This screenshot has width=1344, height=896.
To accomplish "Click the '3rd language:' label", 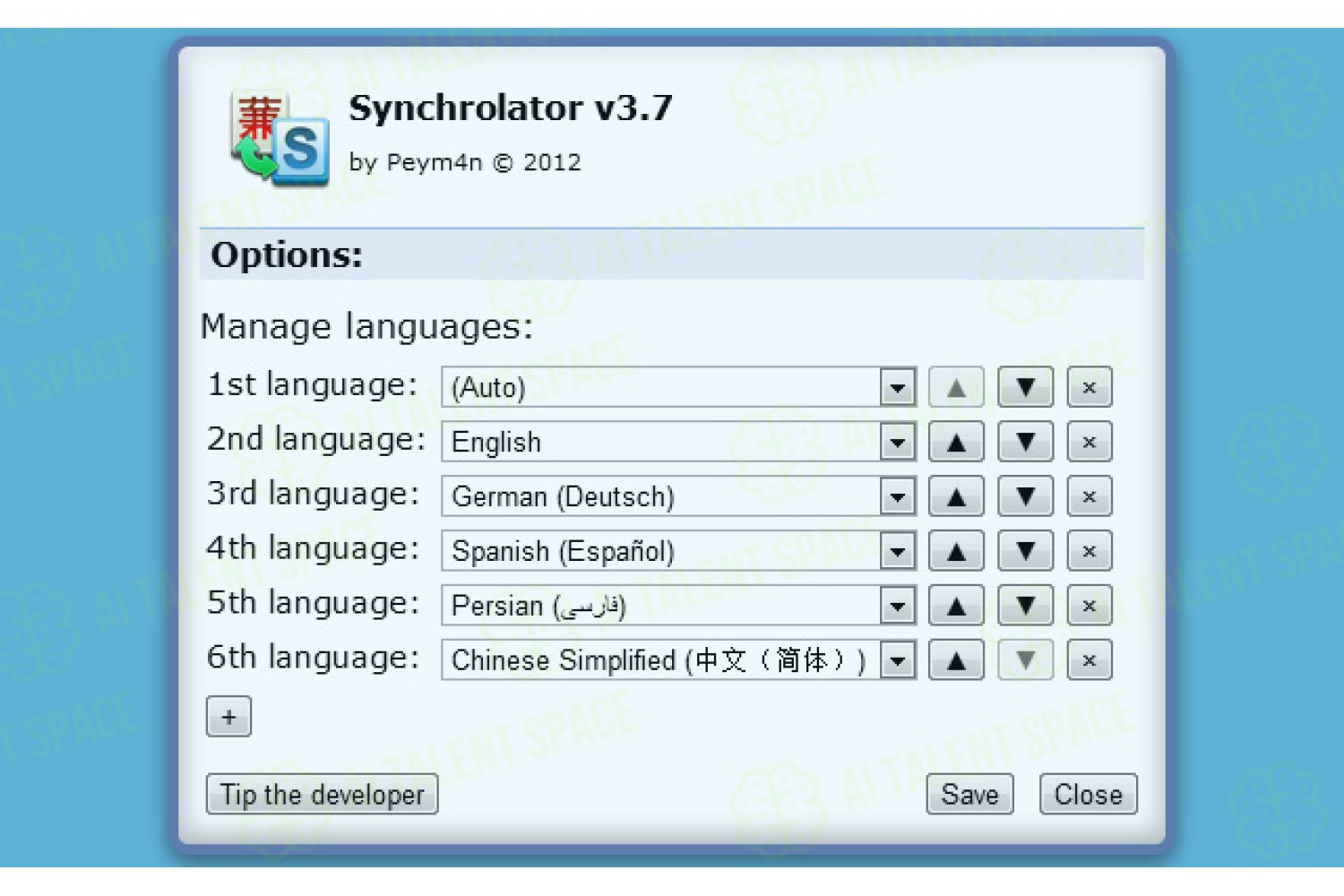I will click(313, 495).
